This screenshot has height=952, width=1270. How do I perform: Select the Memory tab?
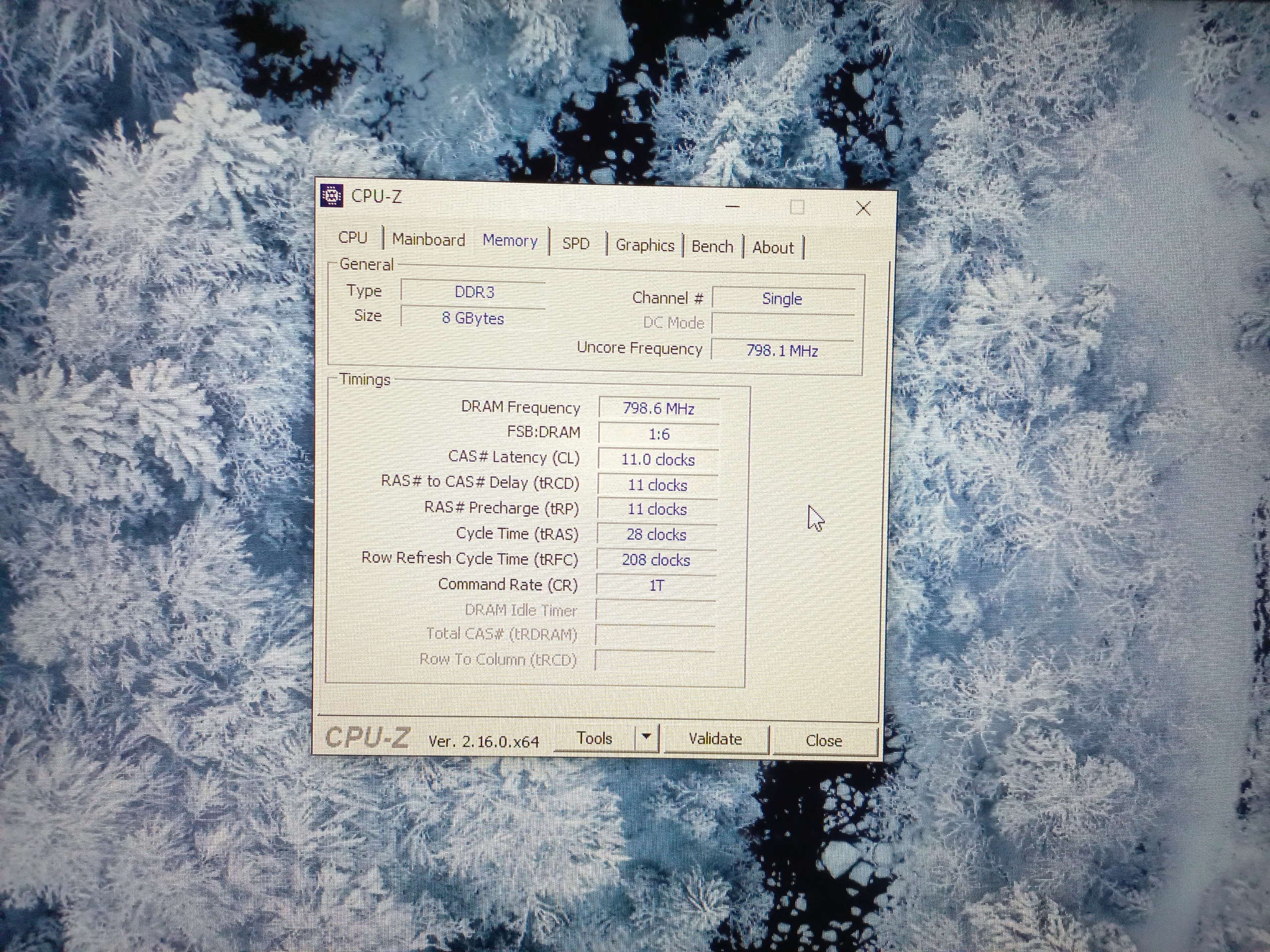point(510,241)
